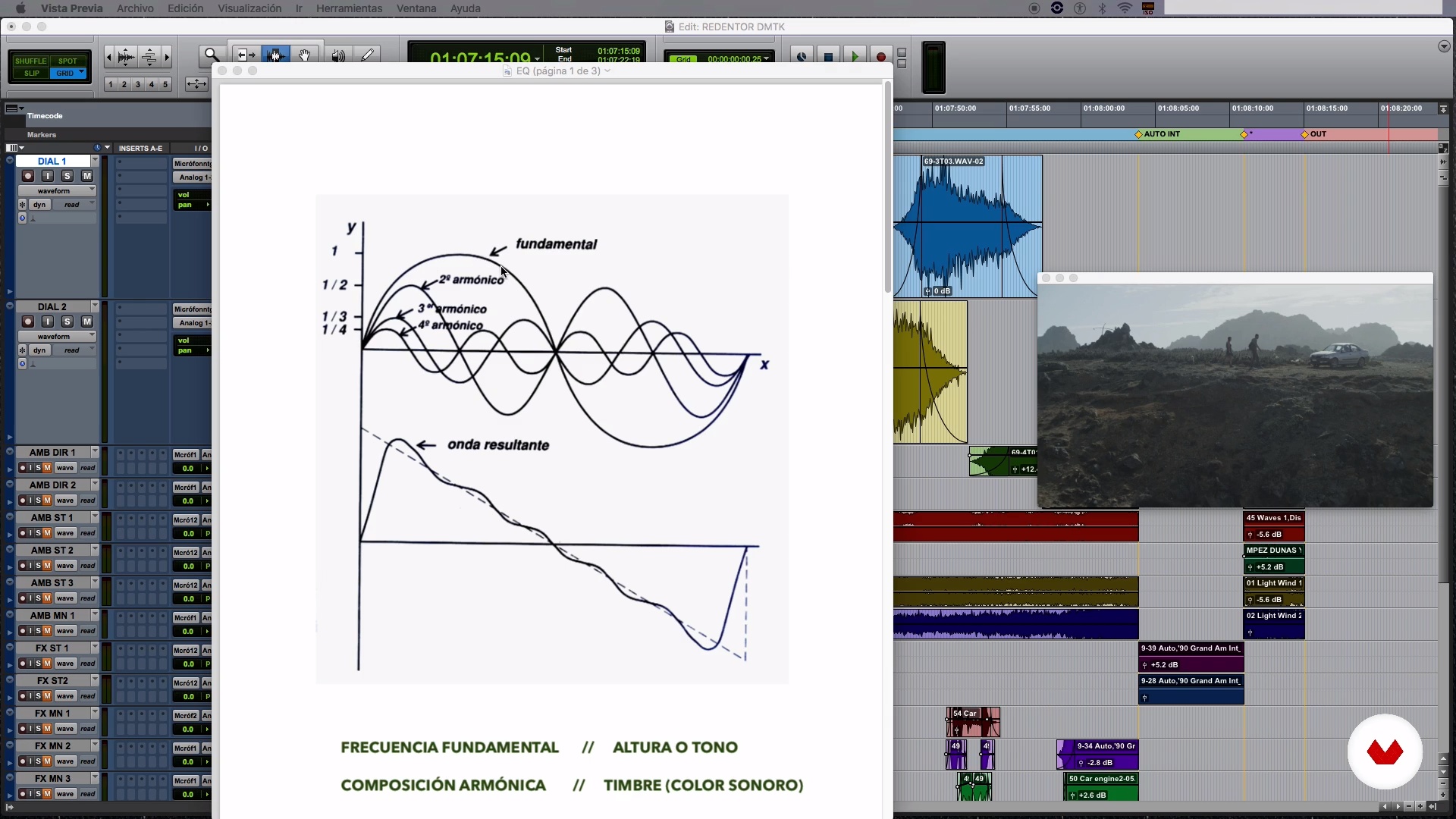
Task: Open Edición menu
Action: (185, 8)
